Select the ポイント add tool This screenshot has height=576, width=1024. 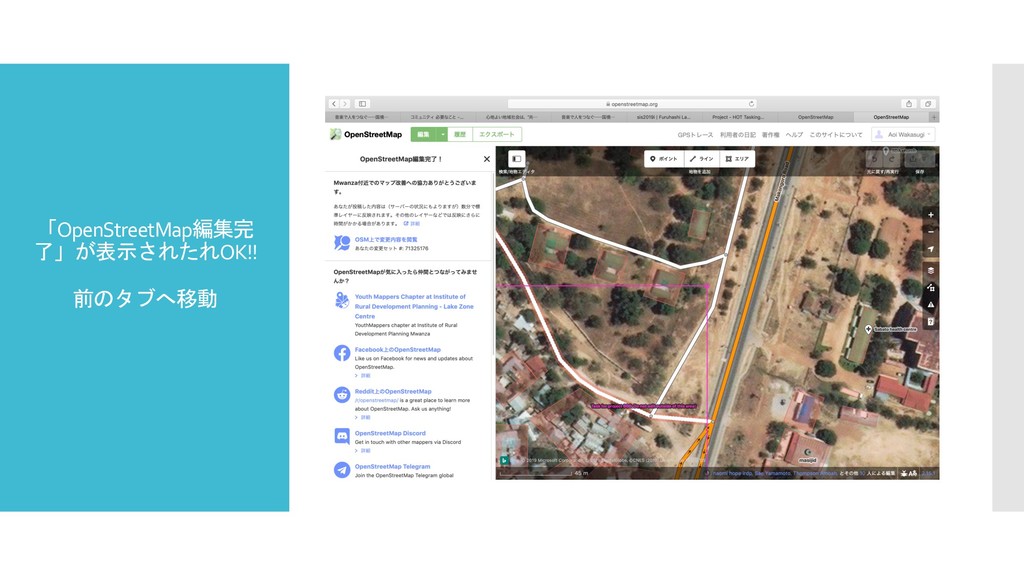pos(664,159)
